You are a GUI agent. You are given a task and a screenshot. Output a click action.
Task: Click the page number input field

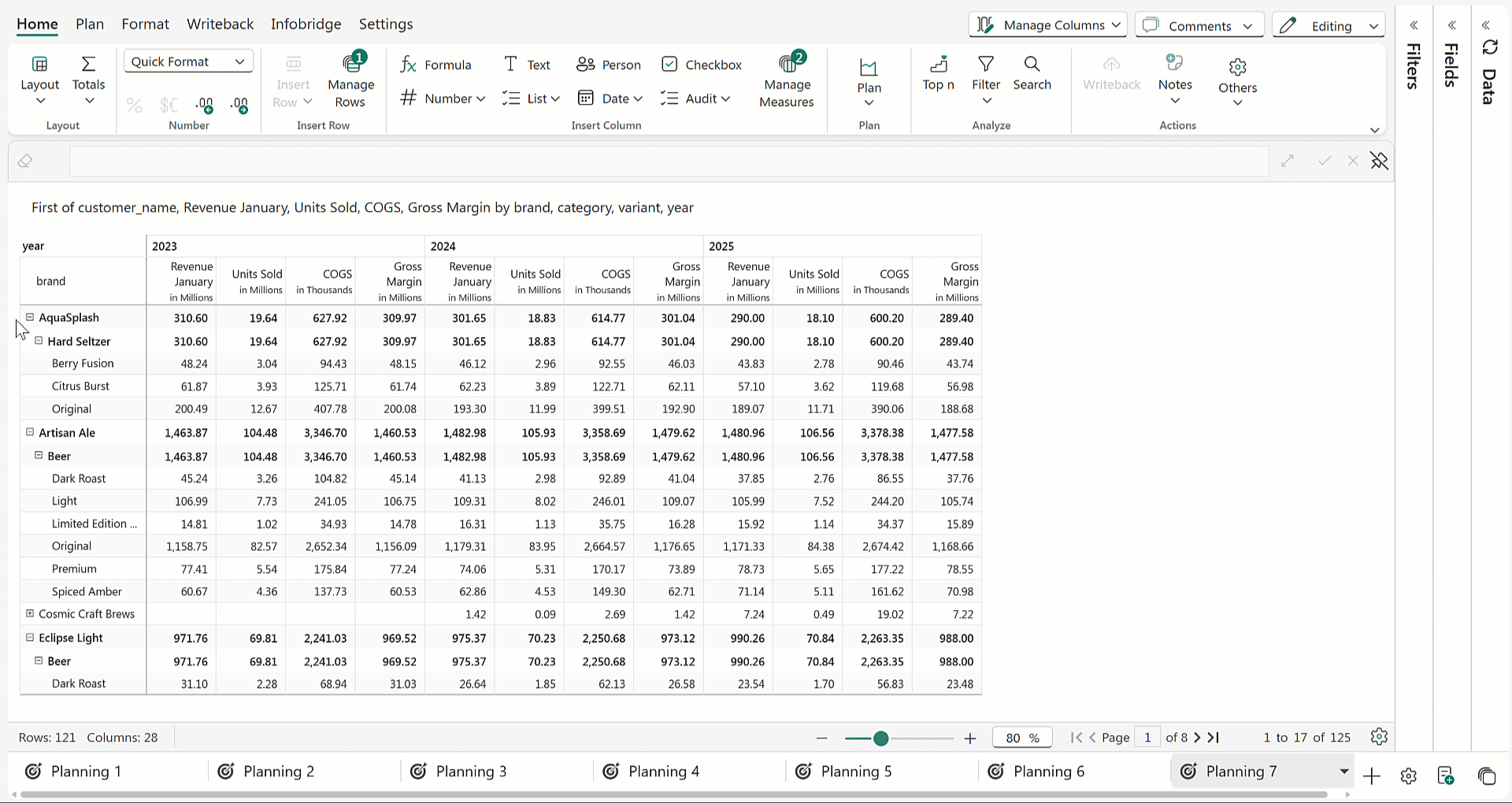tap(1147, 738)
